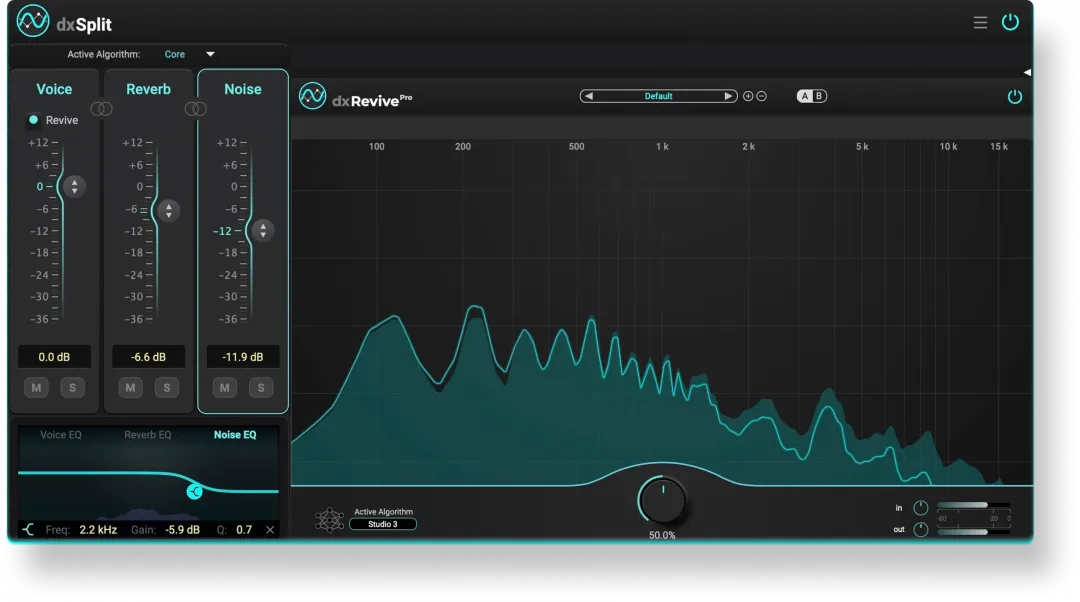This screenshot has width=1080, height=602.
Task: Select the EQ curve node handle
Action: tap(194, 491)
